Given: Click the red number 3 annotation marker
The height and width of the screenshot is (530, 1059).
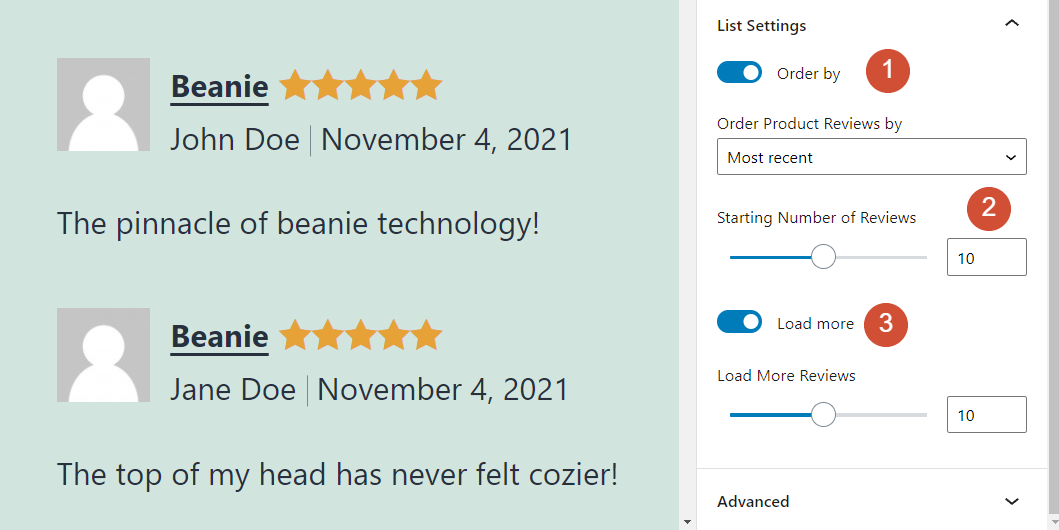Looking at the screenshot, I should 885,324.
